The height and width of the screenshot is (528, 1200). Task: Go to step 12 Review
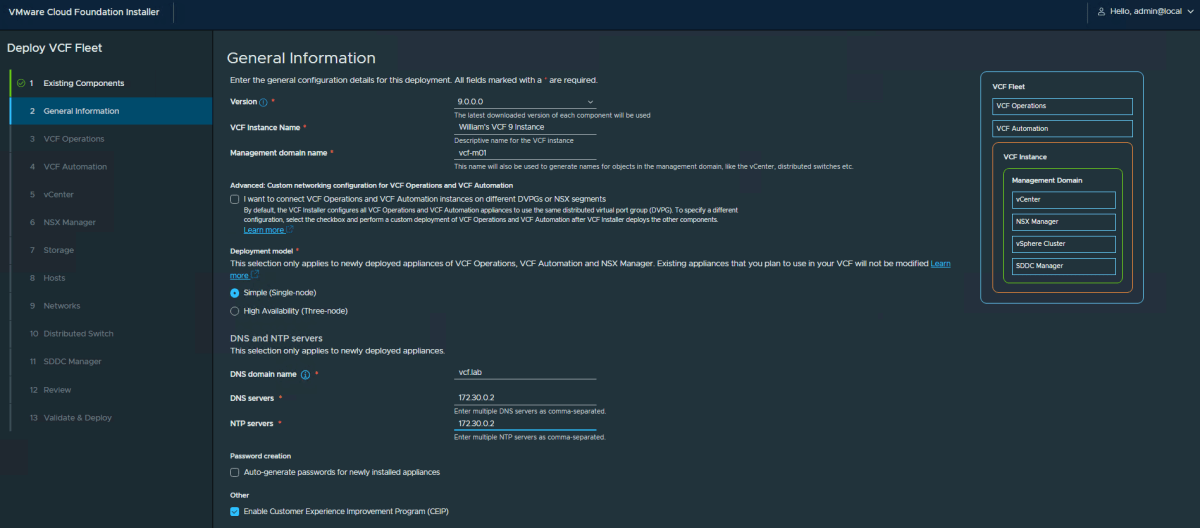tap(111, 390)
